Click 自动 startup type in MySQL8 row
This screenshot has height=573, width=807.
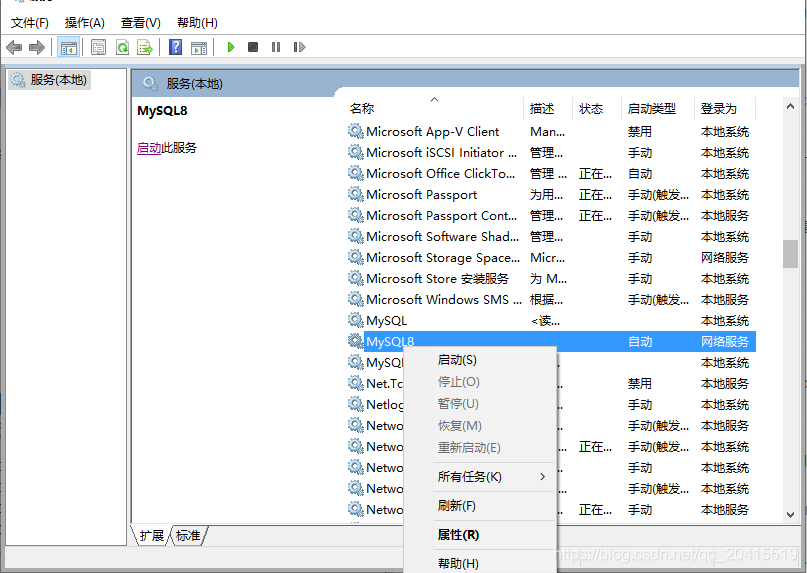point(640,341)
